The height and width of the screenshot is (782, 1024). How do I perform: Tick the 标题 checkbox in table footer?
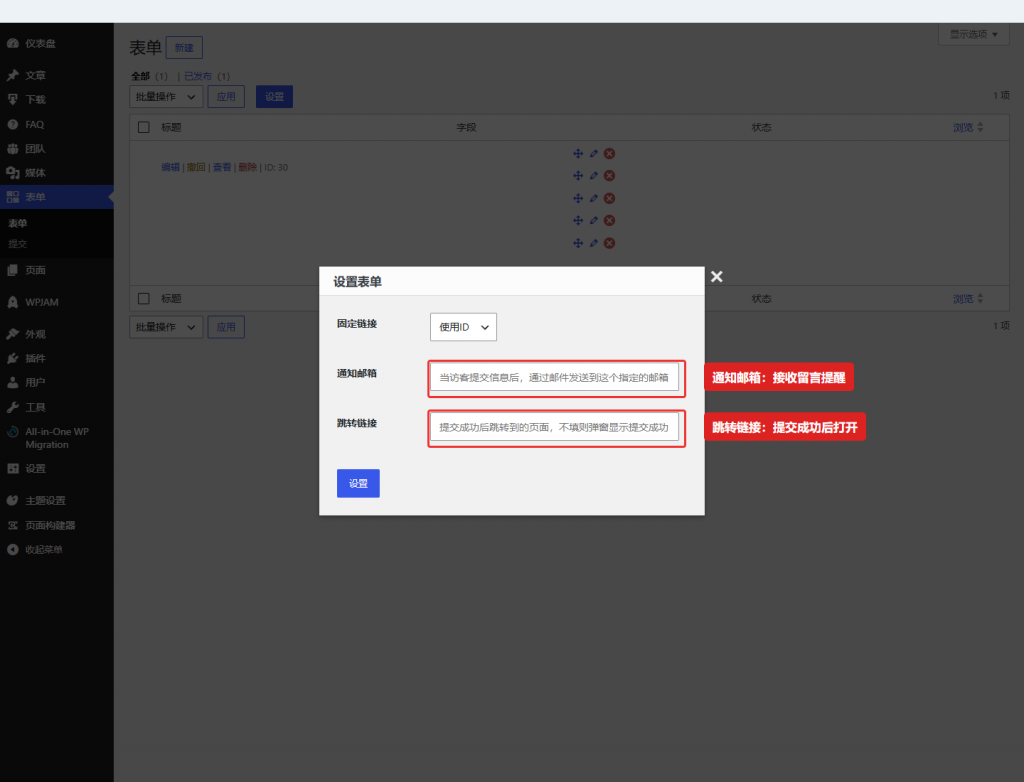(x=144, y=299)
